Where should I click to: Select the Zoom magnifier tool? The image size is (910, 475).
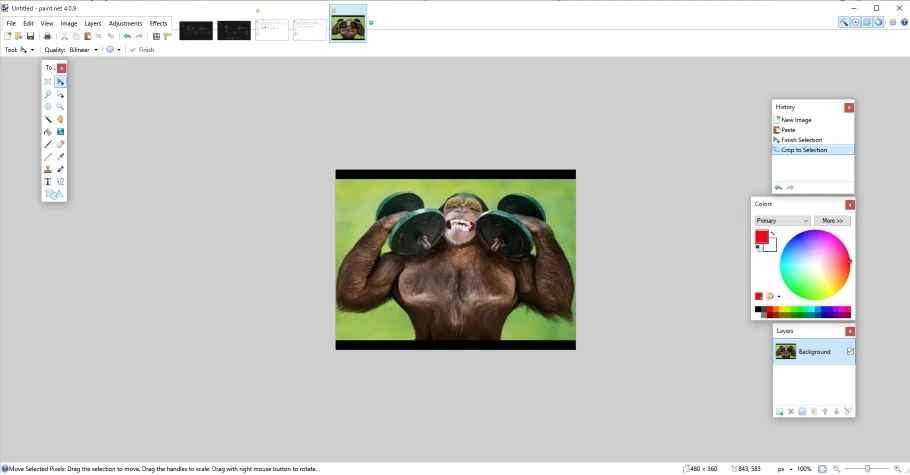coord(60,107)
